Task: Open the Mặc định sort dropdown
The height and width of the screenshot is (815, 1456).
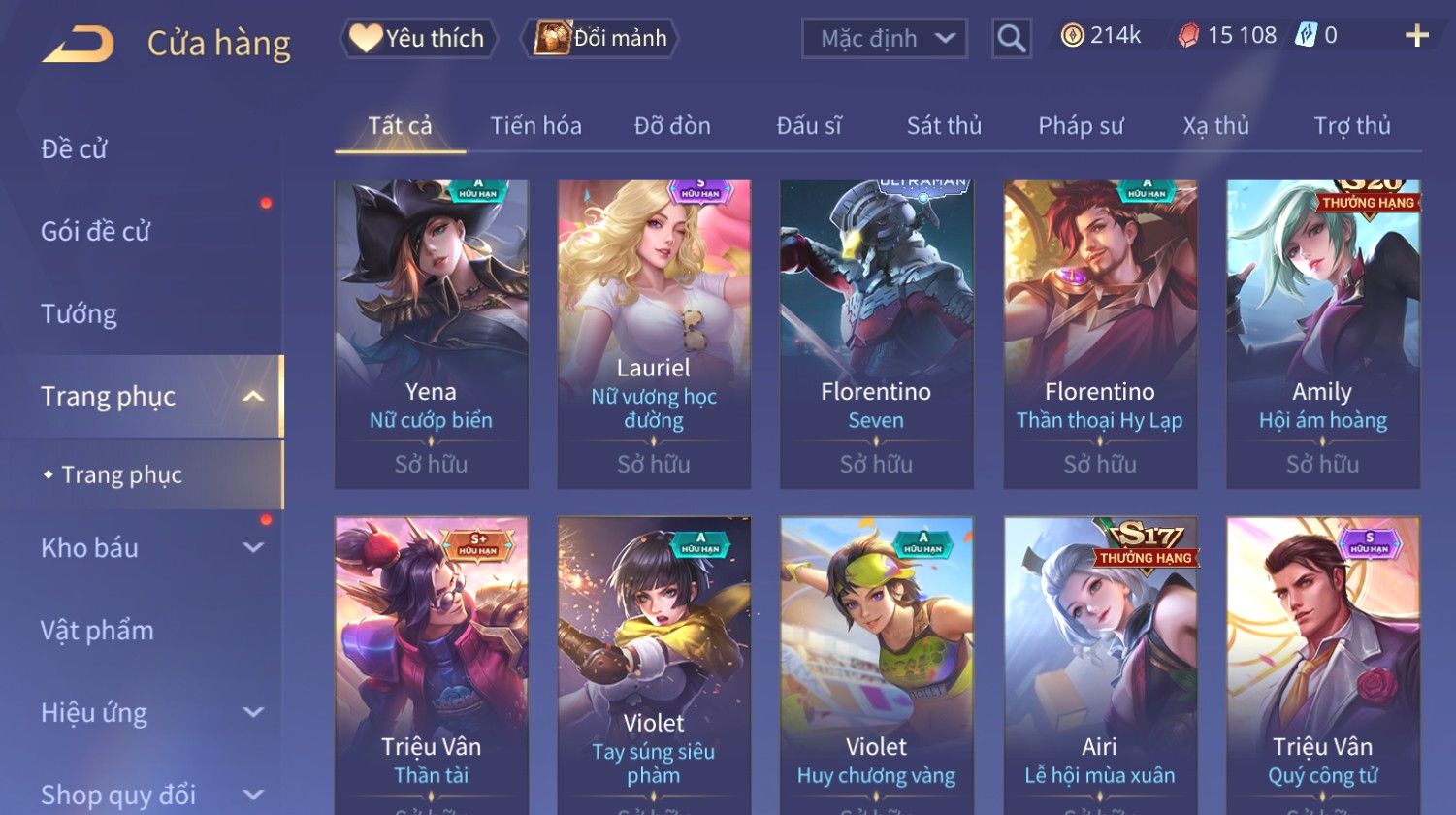Action: click(885, 39)
